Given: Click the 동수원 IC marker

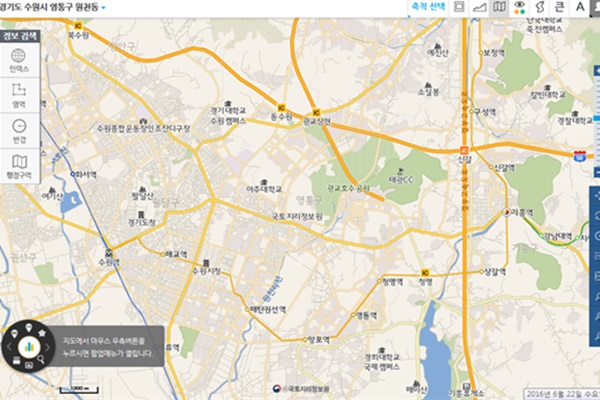Looking at the screenshot, I should click(282, 108).
